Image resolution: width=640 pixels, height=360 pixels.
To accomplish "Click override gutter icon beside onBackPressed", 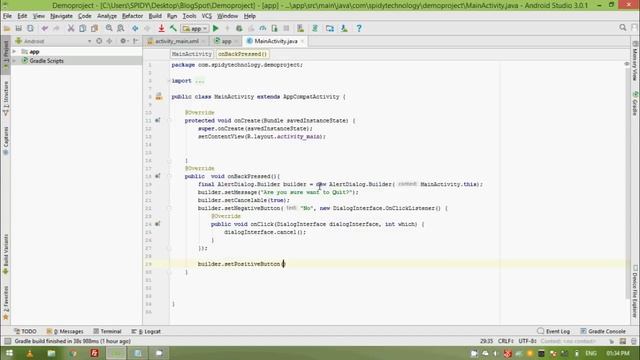I will point(158,176).
